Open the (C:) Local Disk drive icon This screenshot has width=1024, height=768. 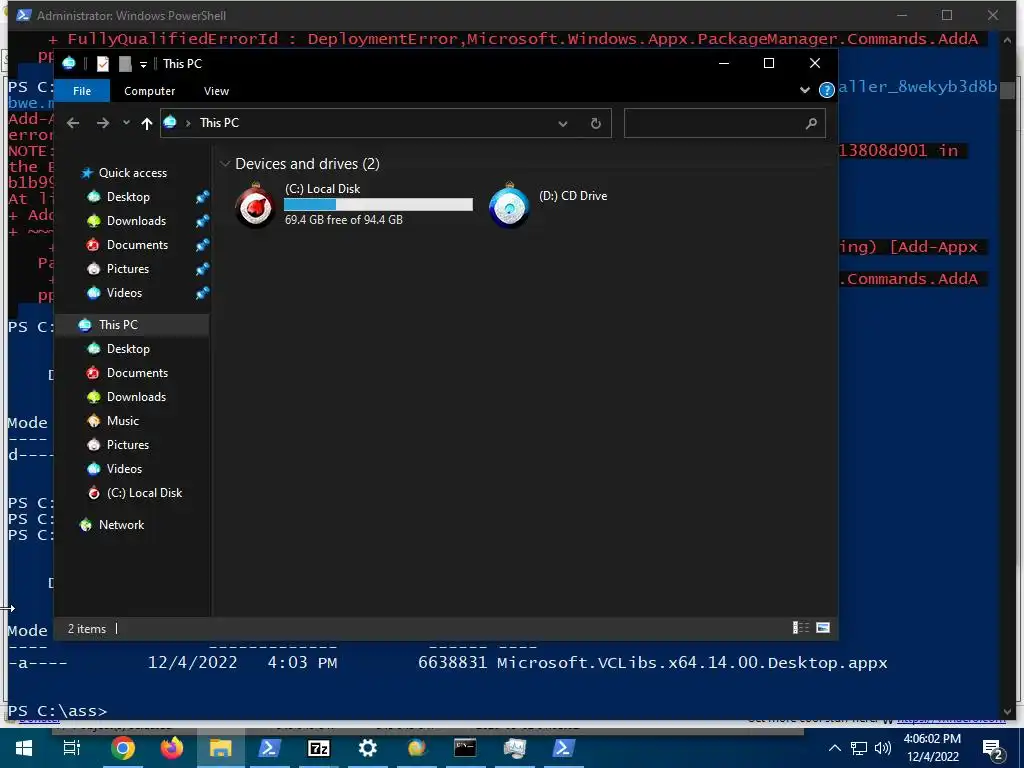(x=255, y=205)
